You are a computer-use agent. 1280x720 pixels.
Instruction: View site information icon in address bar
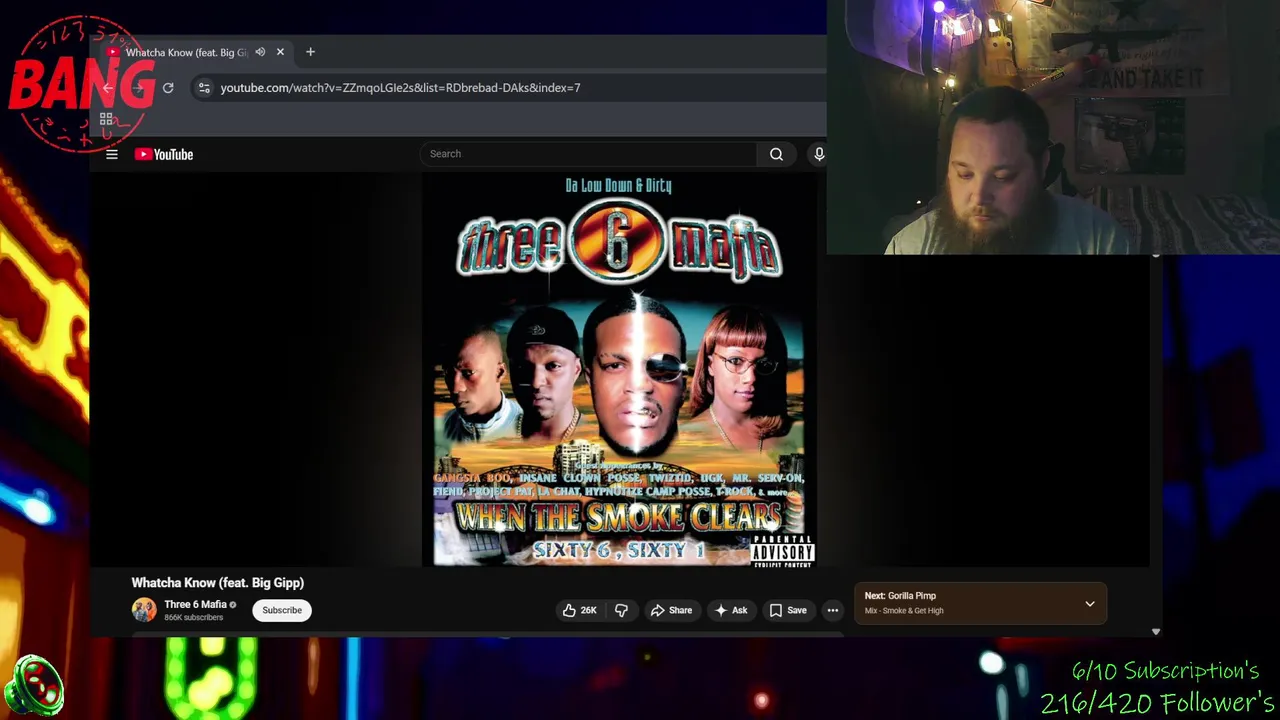tap(204, 88)
